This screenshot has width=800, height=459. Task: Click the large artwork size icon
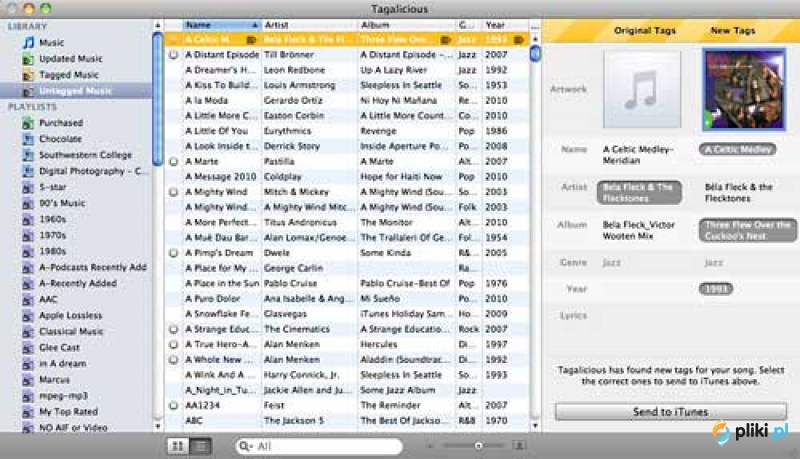tap(519, 446)
